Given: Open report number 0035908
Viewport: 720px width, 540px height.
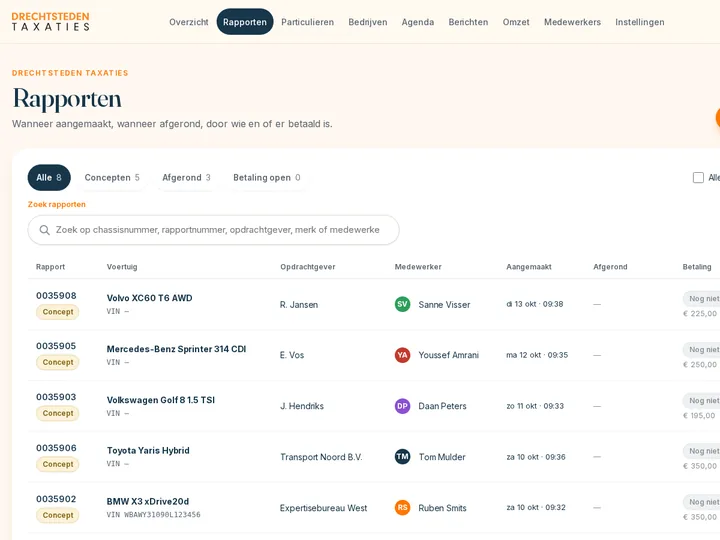Looking at the screenshot, I should pyautogui.click(x=56, y=296).
